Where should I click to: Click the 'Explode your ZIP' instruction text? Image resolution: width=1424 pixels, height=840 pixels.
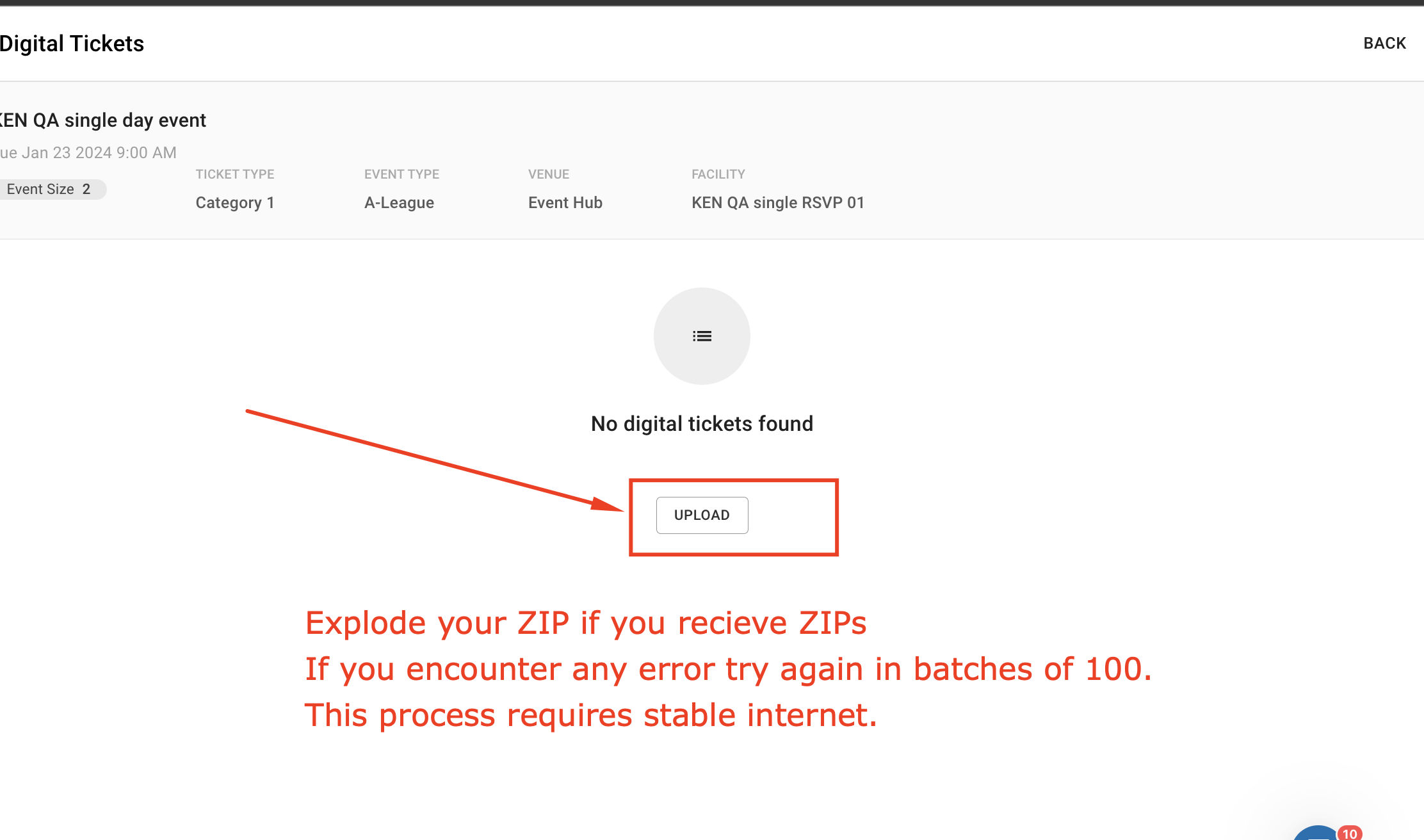click(x=585, y=623)
